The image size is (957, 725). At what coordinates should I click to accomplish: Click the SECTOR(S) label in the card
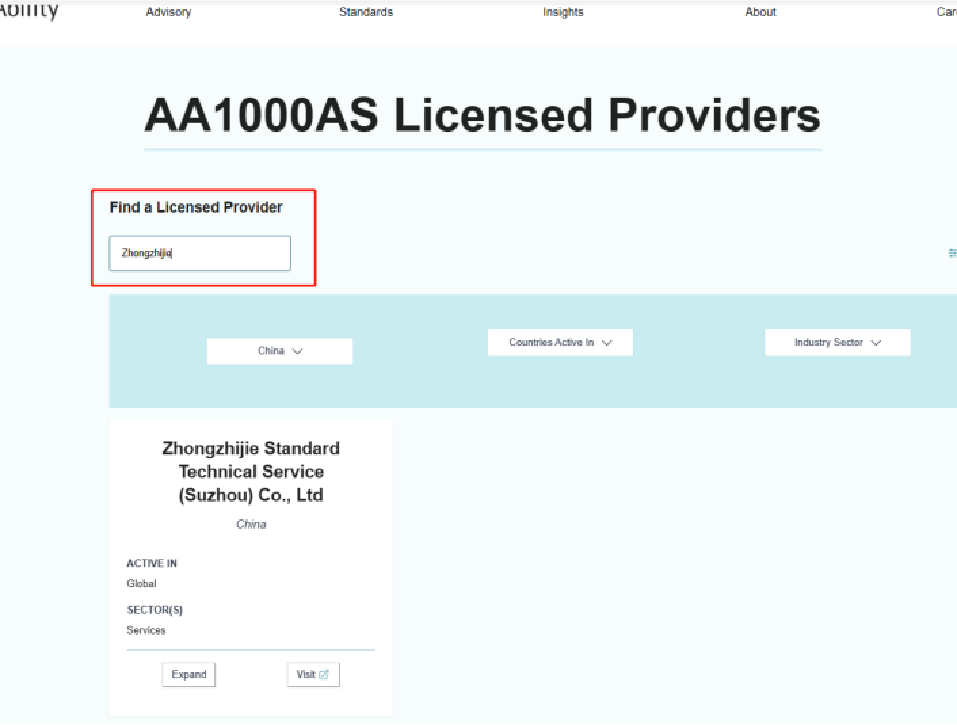tap(154, 610)
